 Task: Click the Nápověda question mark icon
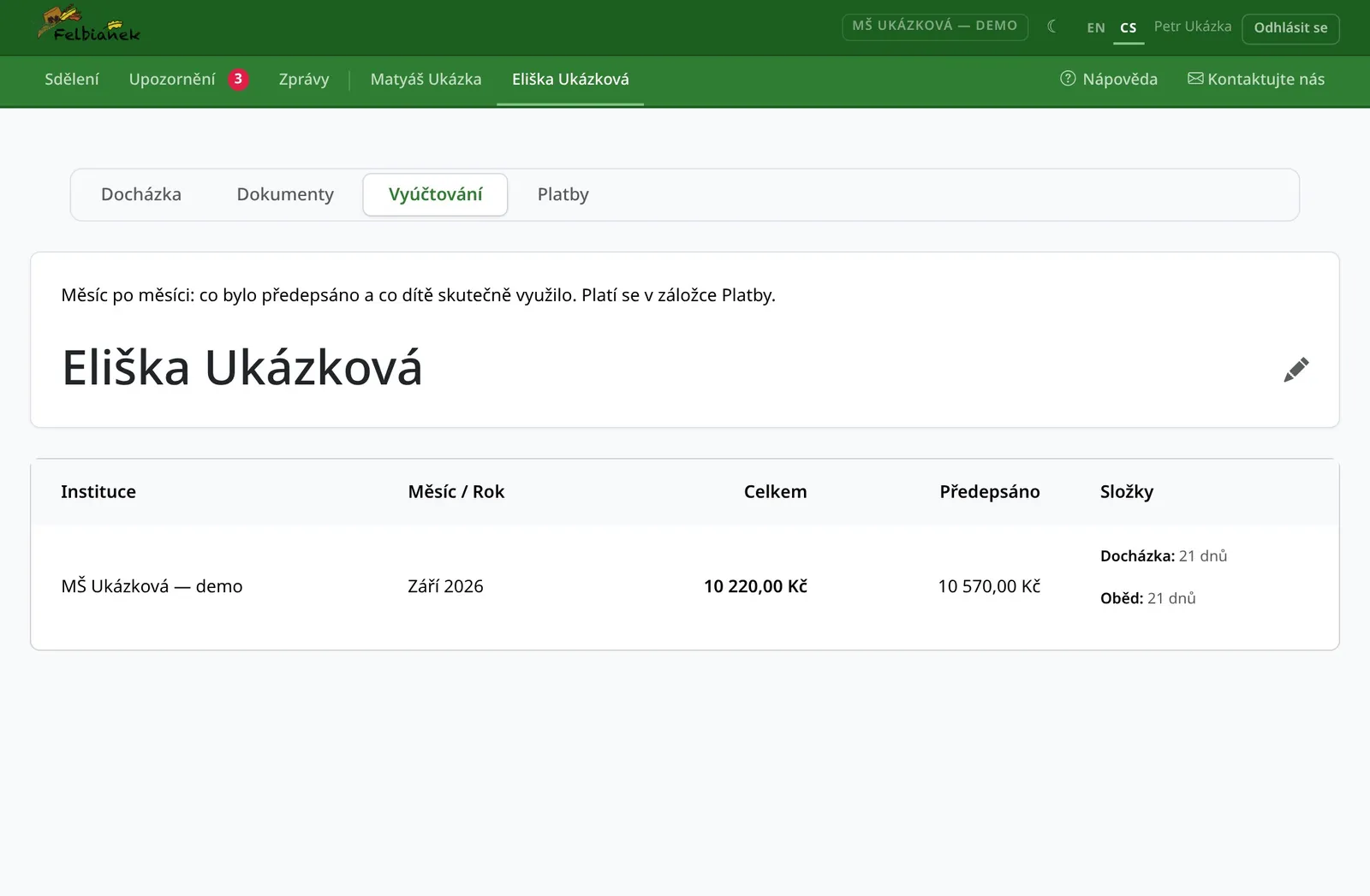pos(1068,79)
